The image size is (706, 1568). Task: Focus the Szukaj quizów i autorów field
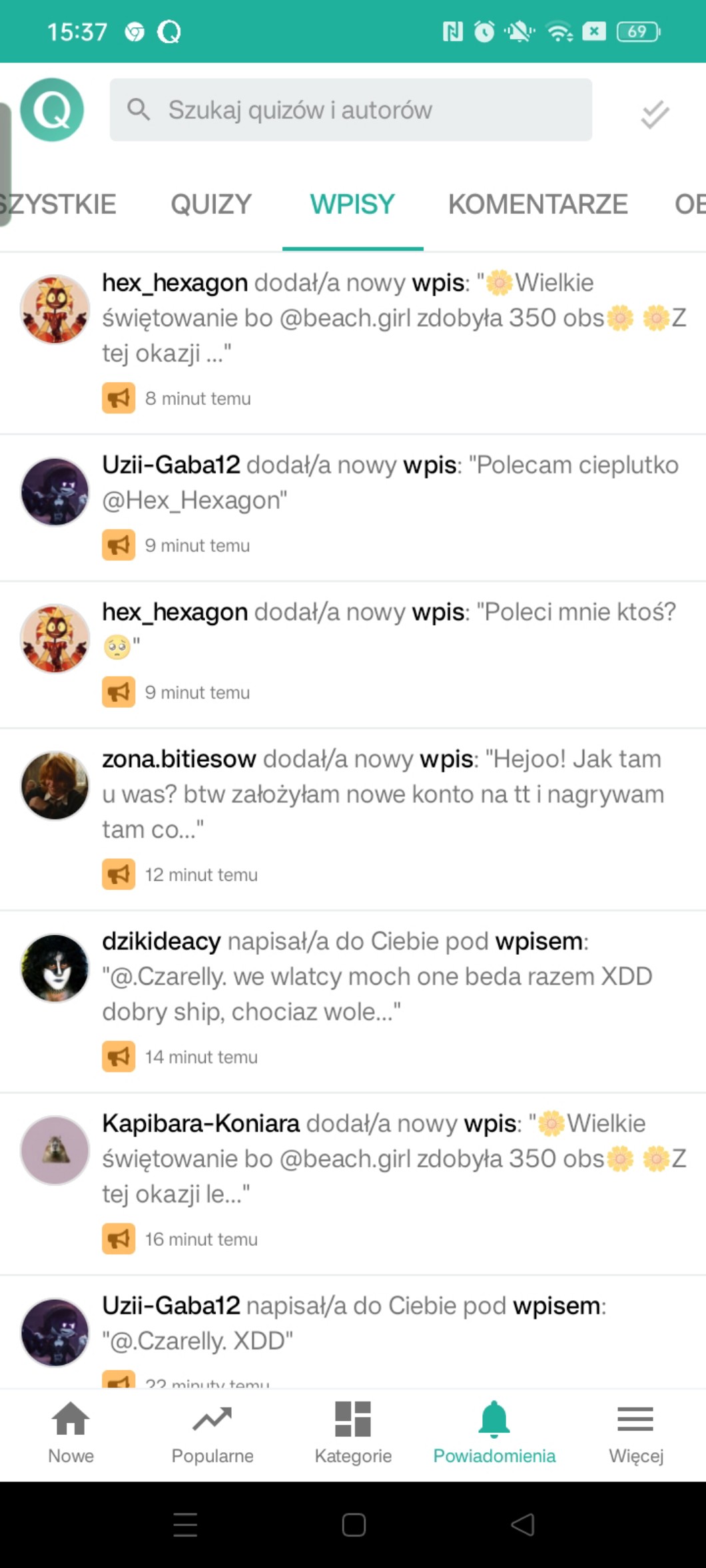pos(351,110)
